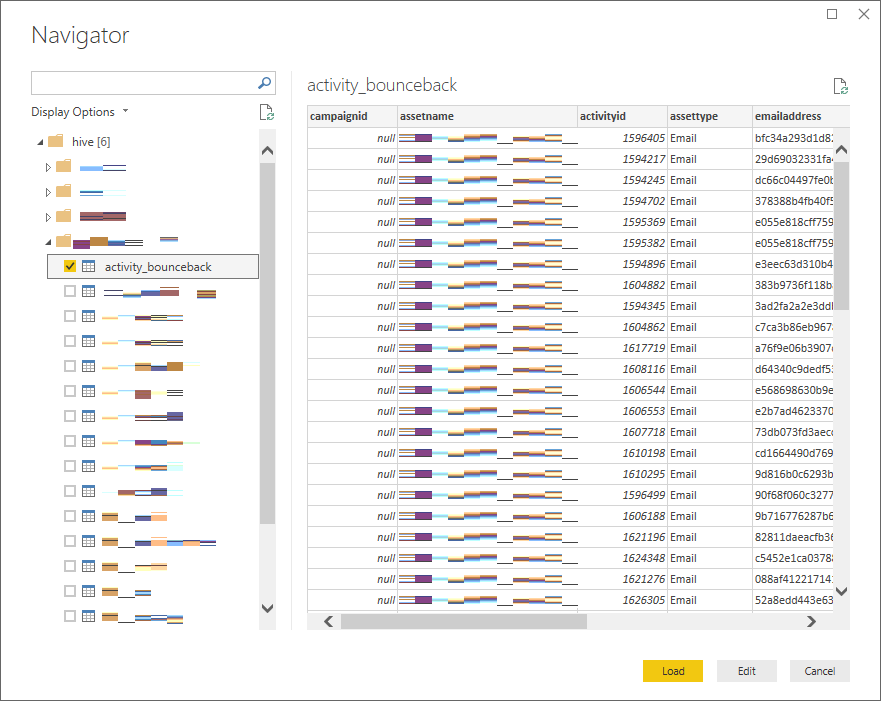Click the assettype column header
The height and width of the screenshot is (701, 881).
point(710,116)
